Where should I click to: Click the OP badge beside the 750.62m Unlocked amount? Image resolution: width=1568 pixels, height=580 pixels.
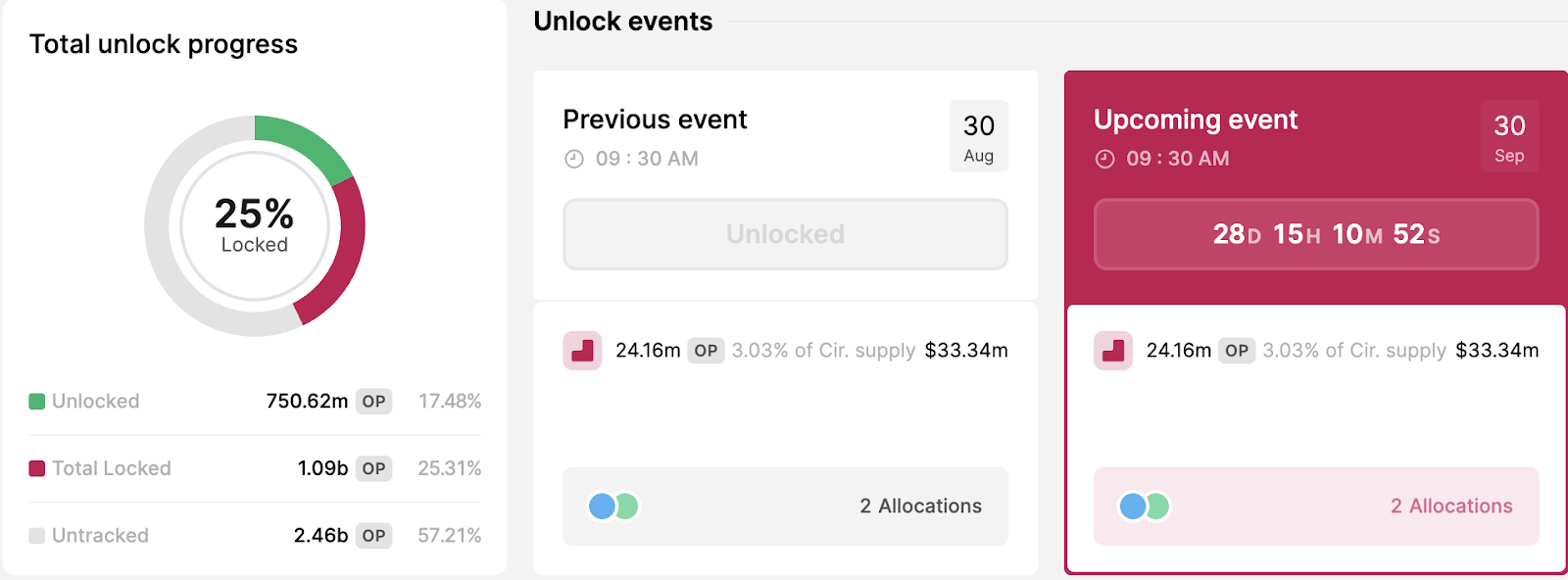click(x=372, y=401)
